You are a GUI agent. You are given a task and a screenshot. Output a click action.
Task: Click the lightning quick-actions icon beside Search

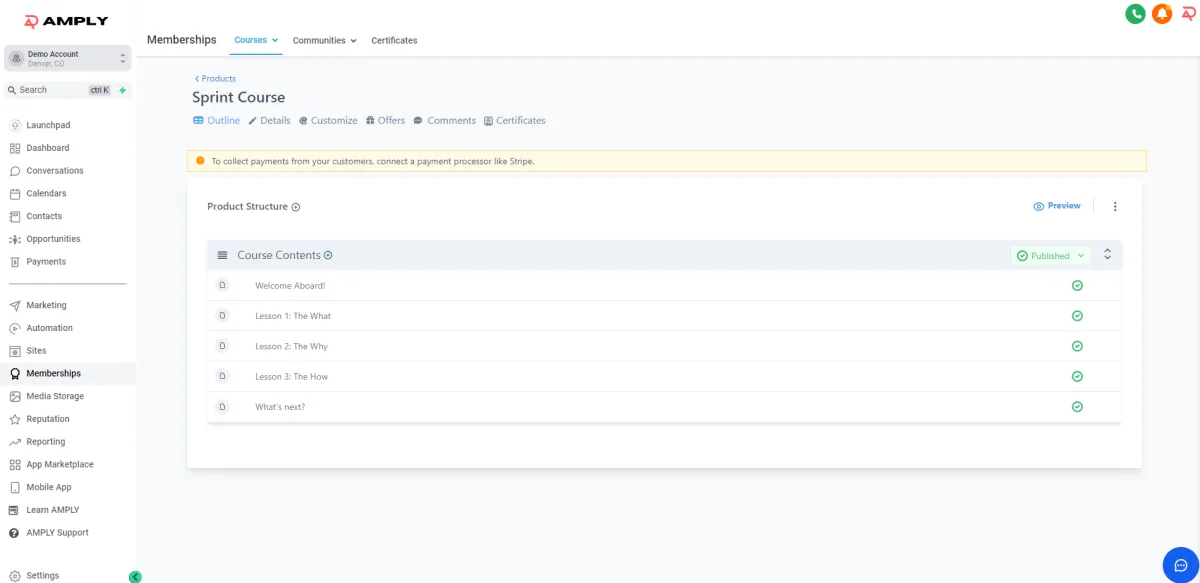123,90
